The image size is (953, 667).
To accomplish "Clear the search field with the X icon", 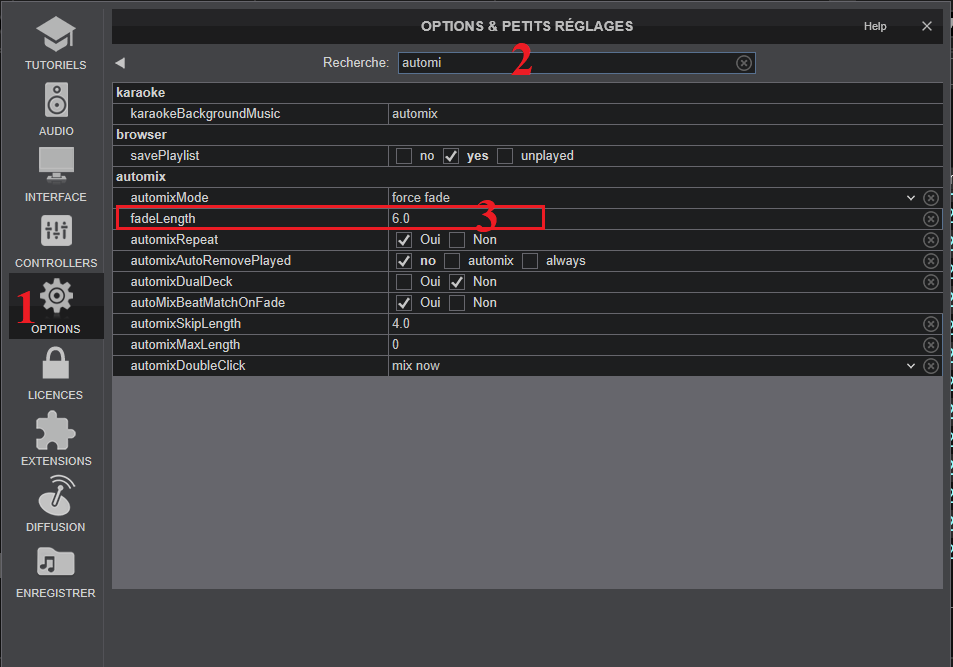I will click(744, 63).
